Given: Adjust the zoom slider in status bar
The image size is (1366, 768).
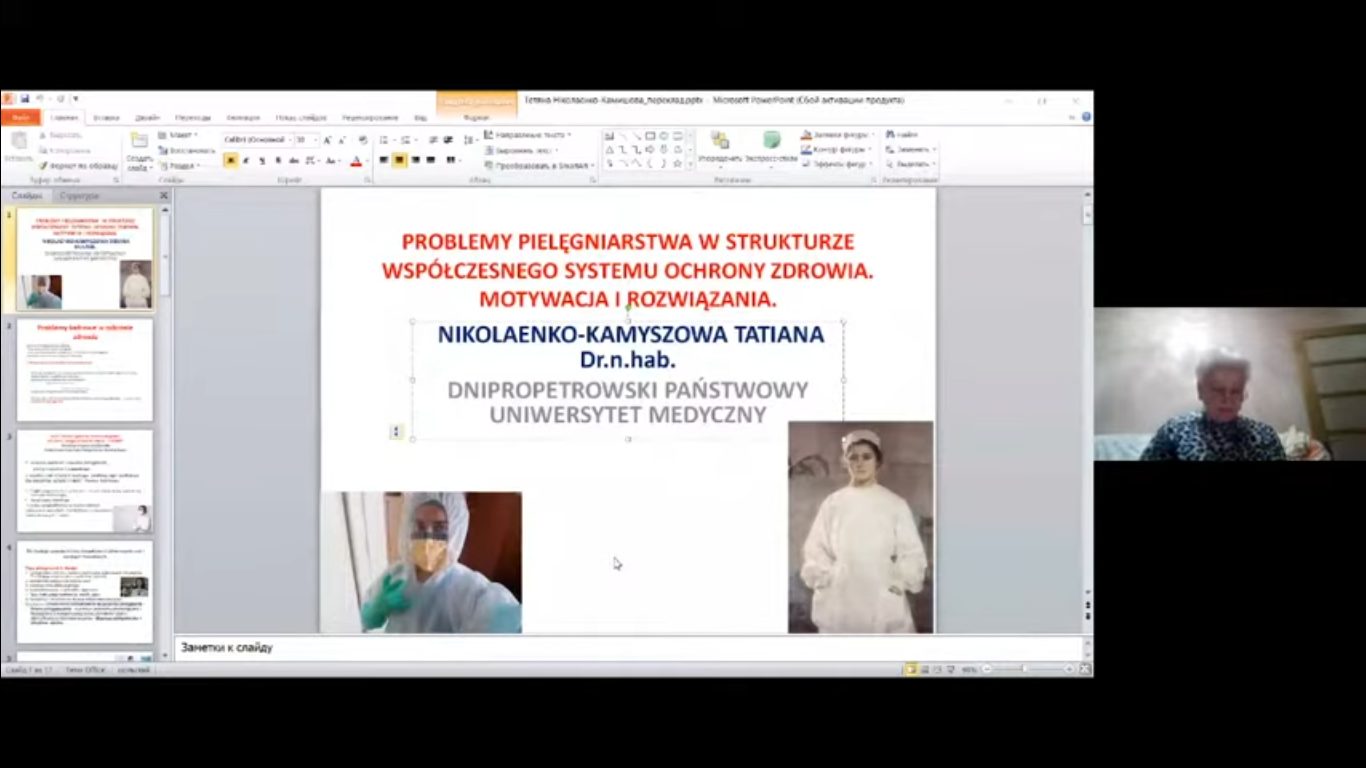Looking at the screenshot, I should [x=1023, y=669].
